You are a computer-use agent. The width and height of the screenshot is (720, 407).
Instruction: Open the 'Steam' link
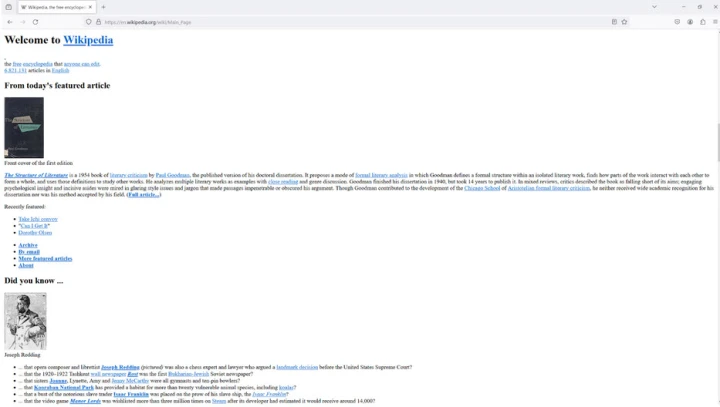(219, 401)
